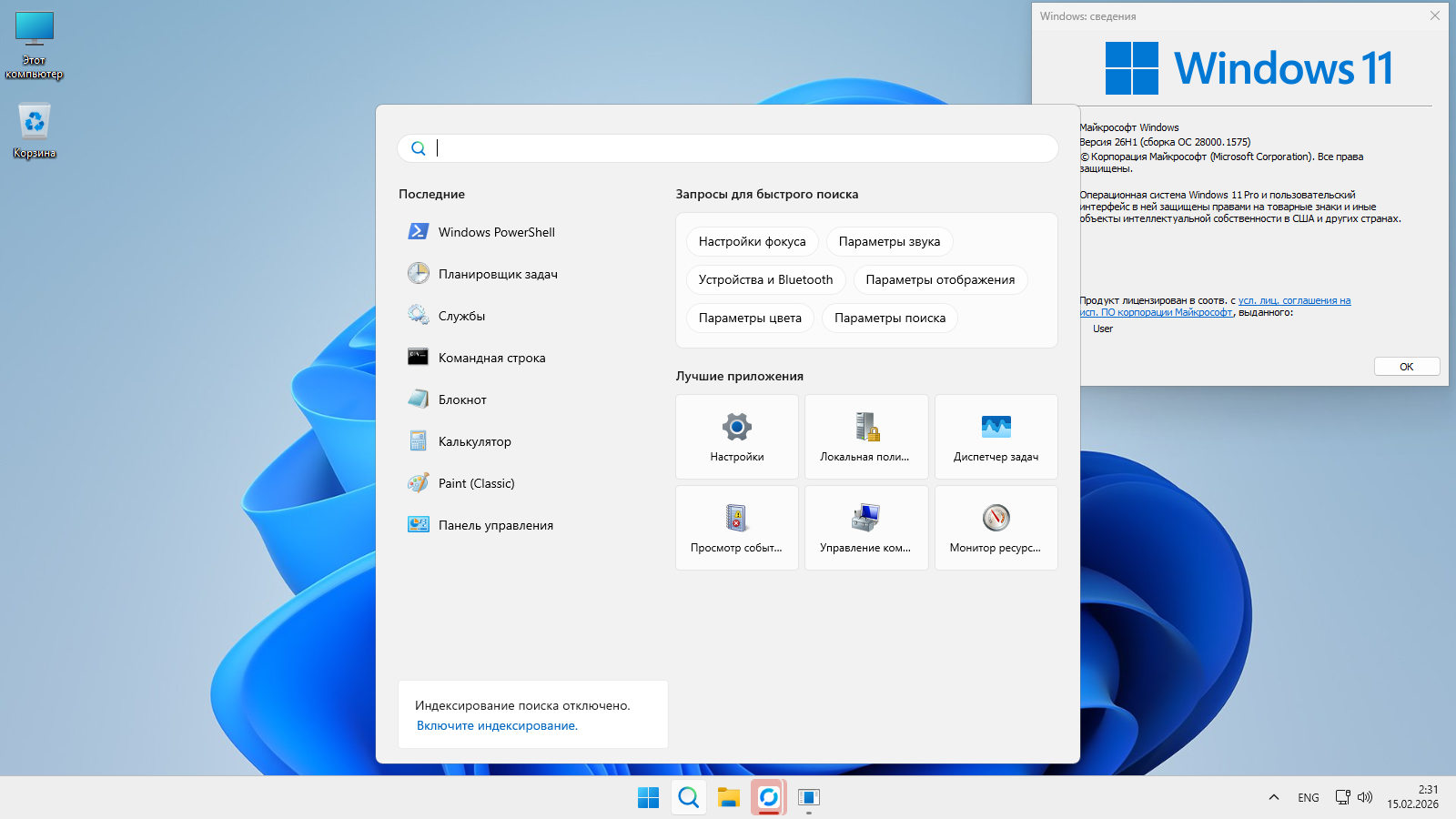Open Windows PowerShell from recent list
This screenshot has height=819, width=1456.
coord(496,232)
